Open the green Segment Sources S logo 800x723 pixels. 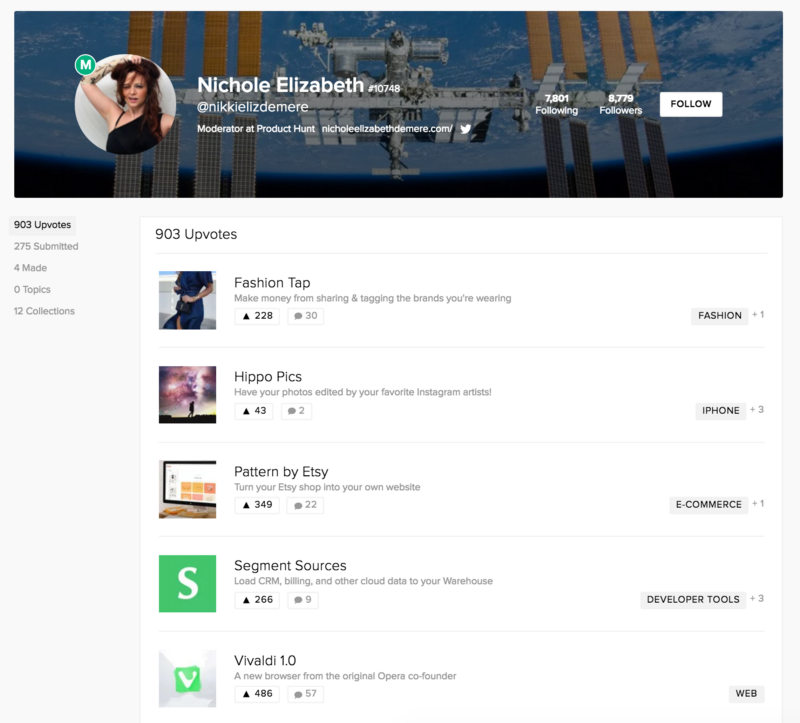click(187, 584)
